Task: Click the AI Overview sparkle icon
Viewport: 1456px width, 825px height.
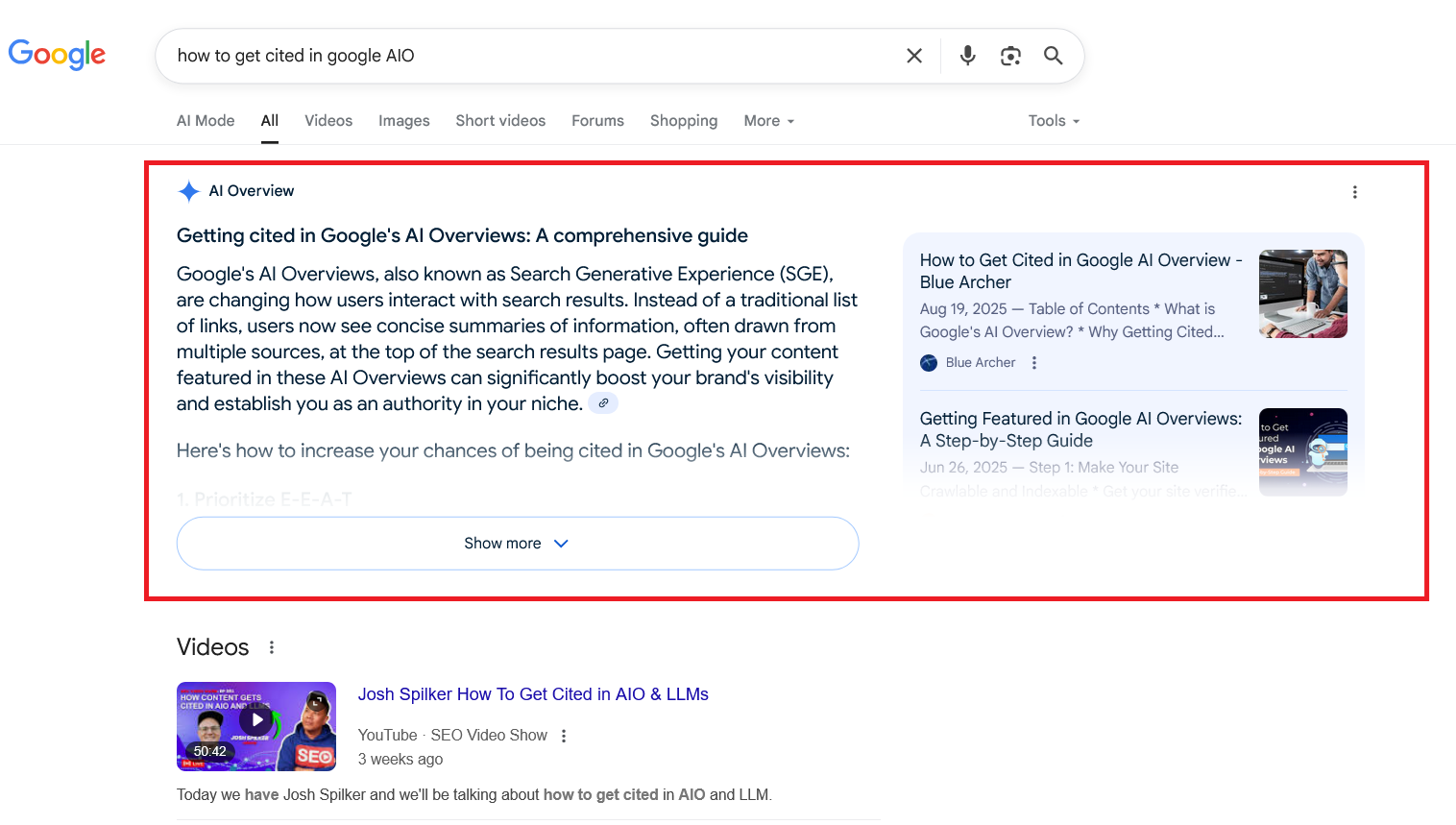Action: click(189, 191)
